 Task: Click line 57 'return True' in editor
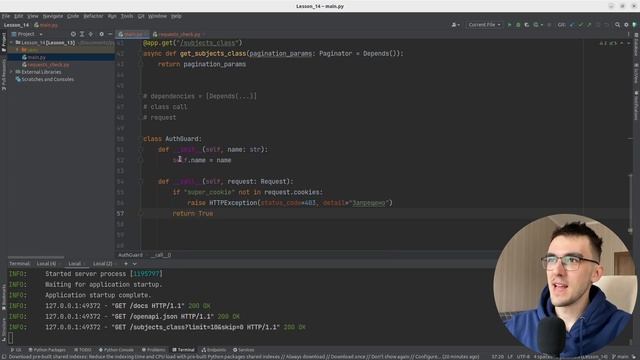[x=193, y=213]
